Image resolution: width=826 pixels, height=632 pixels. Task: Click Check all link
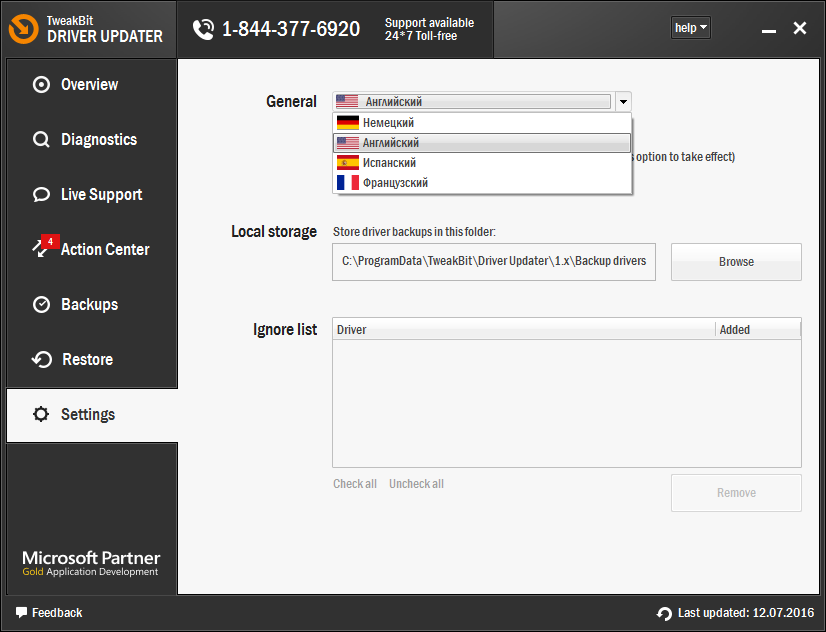click(355, 484)
